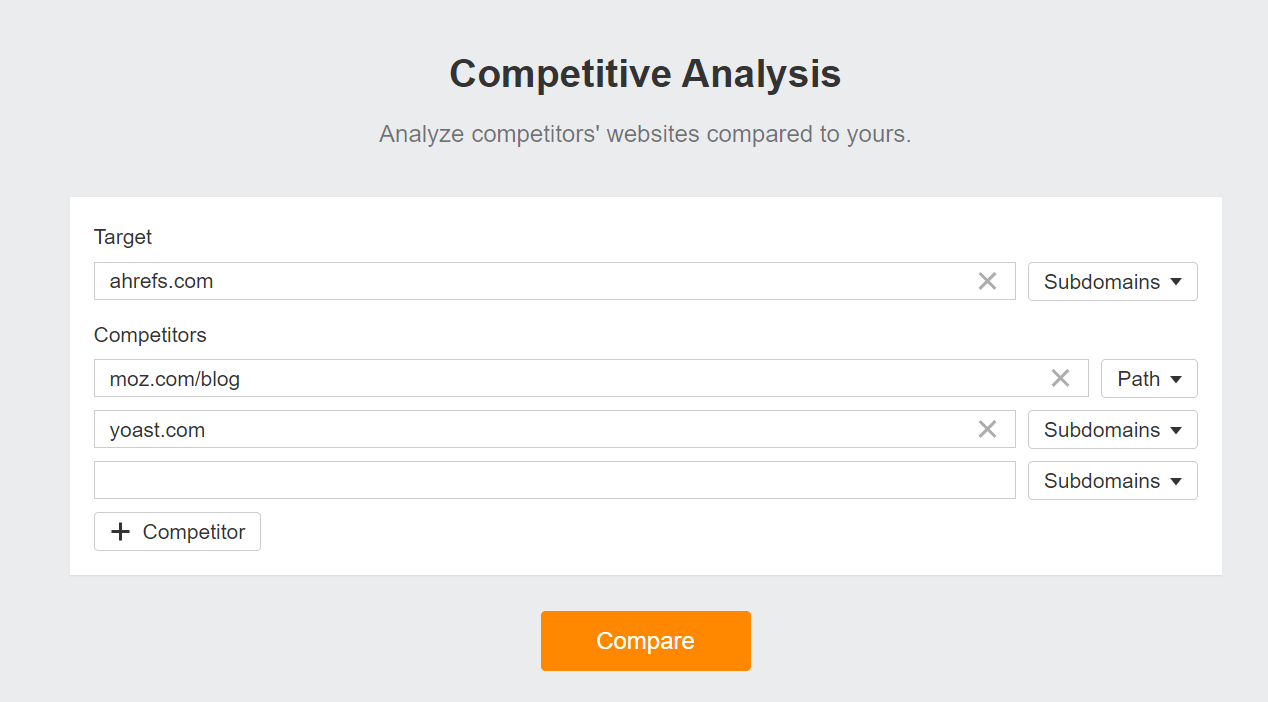Image resolution: width=1268 pixels, height=702 pixels.
Task: Open the Subdomains dropdown next to the target
Action: [1112, 281]
